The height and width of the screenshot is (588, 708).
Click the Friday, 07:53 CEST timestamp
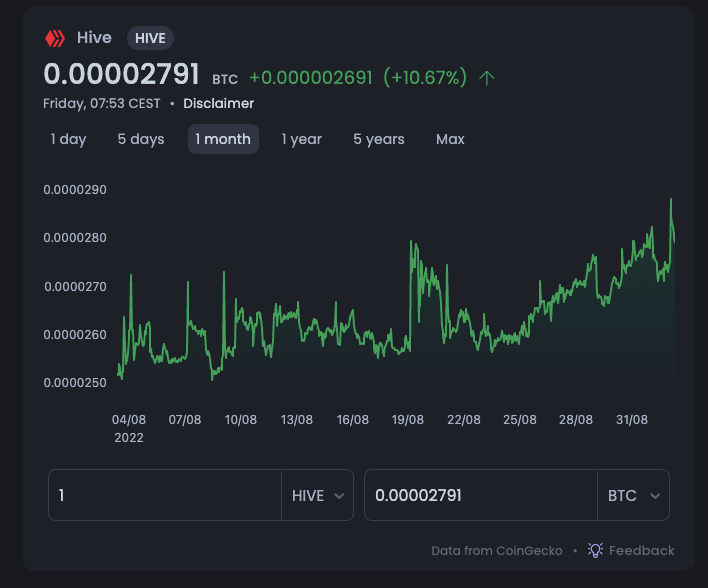[102, 103]
